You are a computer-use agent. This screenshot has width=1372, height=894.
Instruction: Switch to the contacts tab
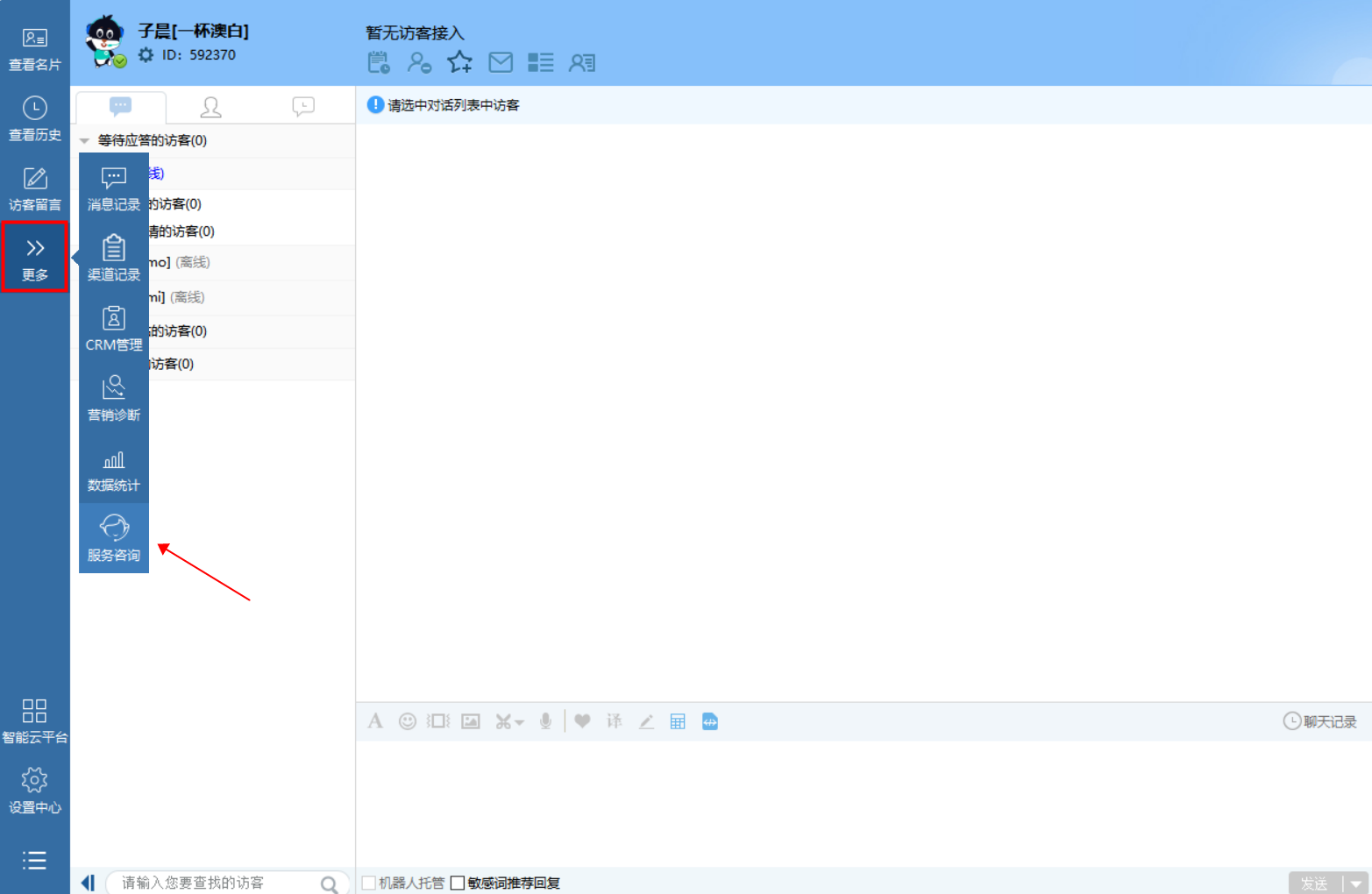pos(210,107)
